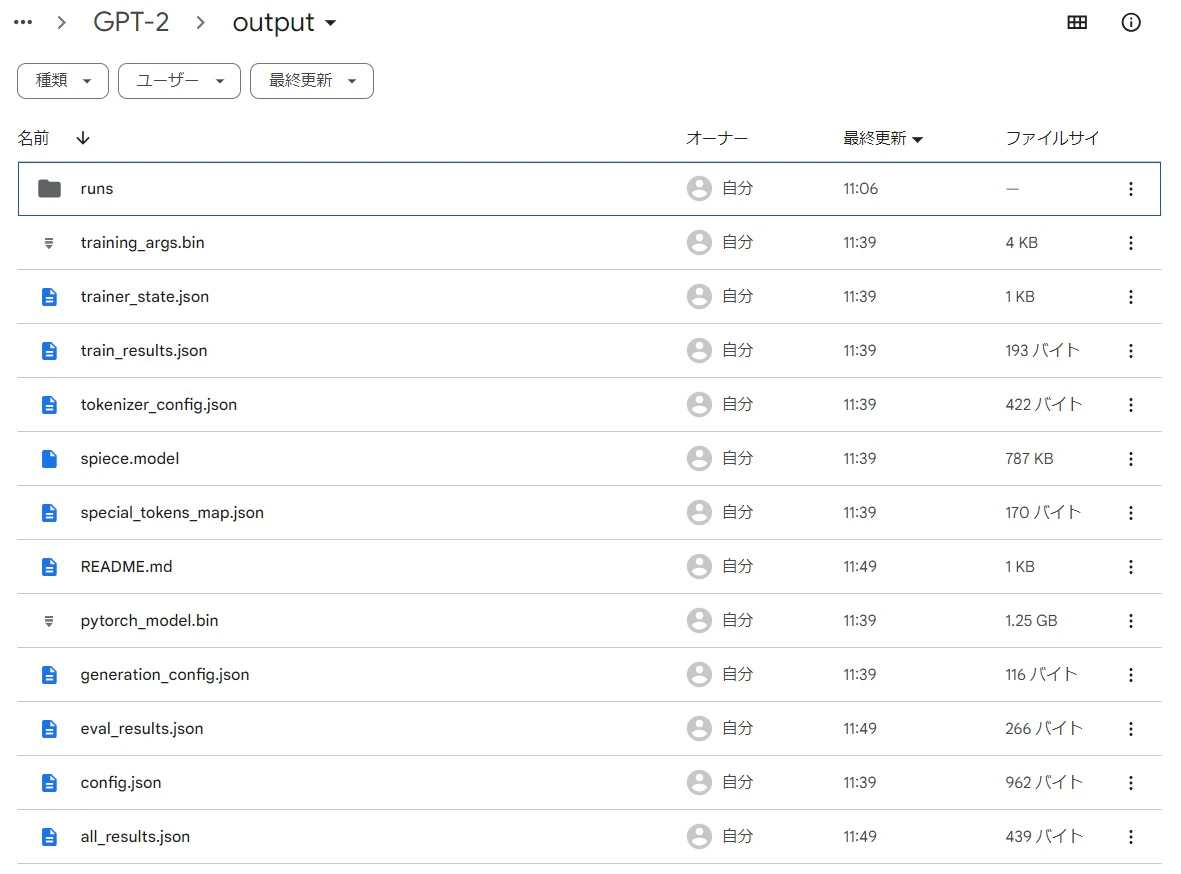Open more actions for config.json

pyautogui.click(x=1131, y=783)
